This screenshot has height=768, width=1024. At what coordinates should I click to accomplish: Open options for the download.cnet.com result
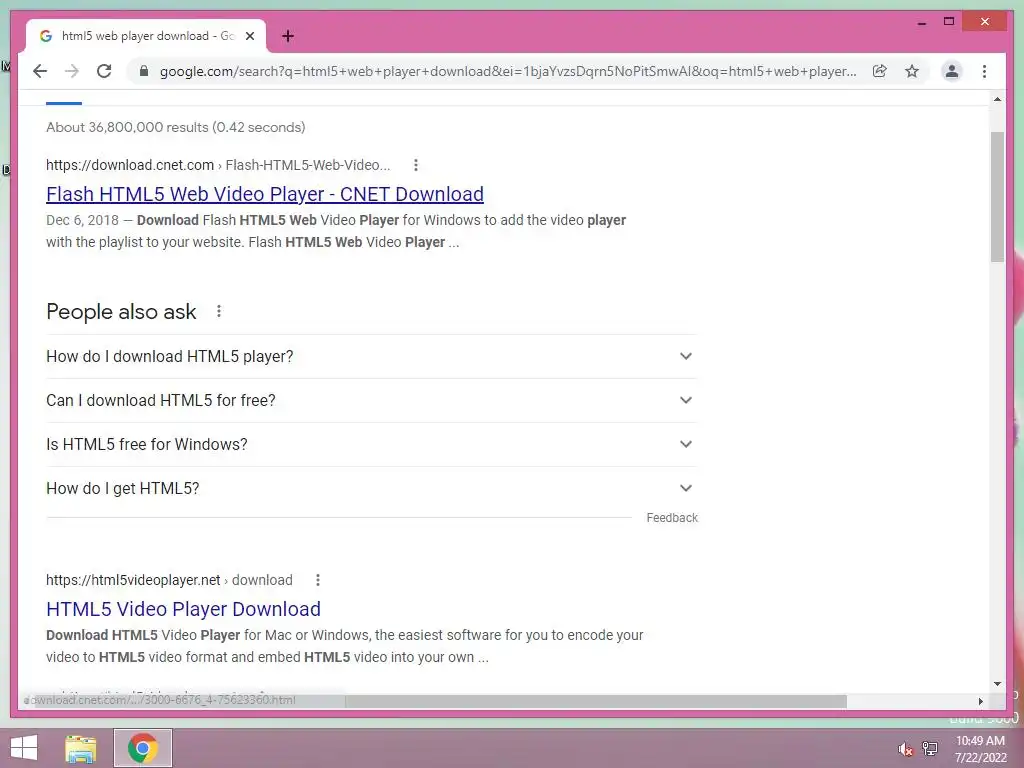(415, 165)
